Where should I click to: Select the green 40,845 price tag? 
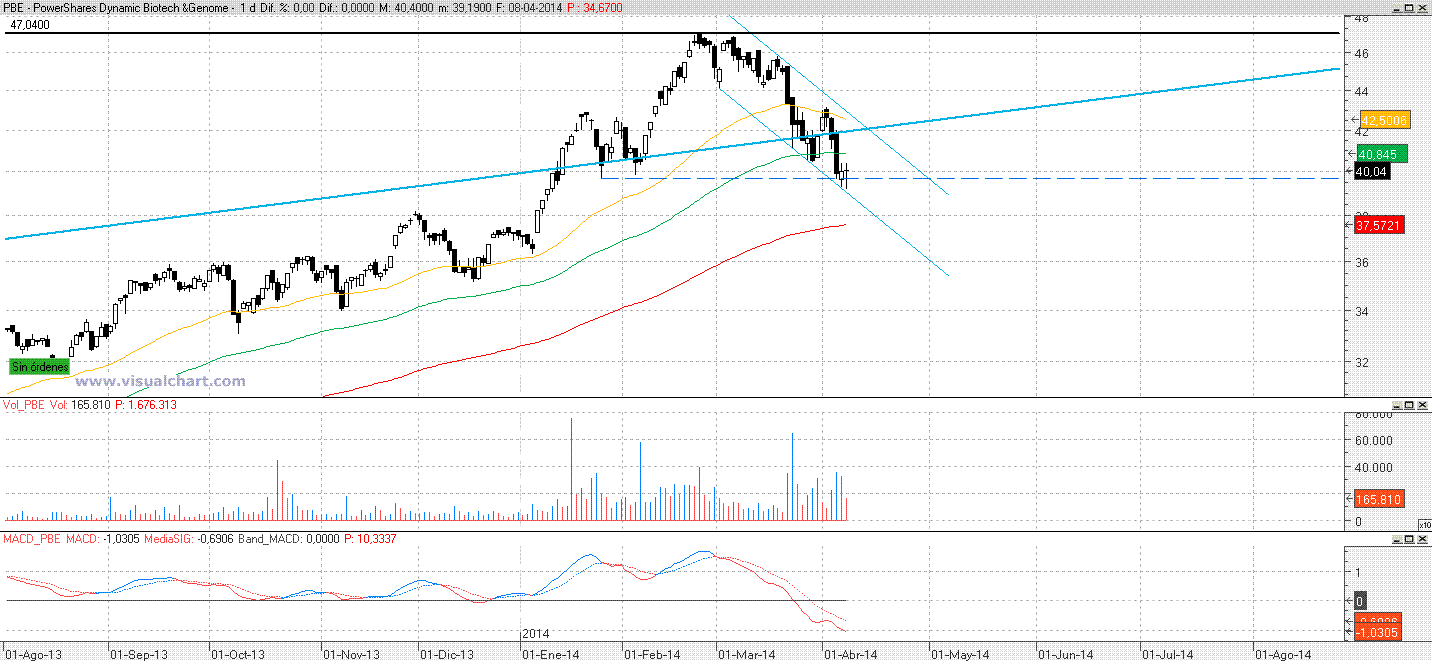1380,153
